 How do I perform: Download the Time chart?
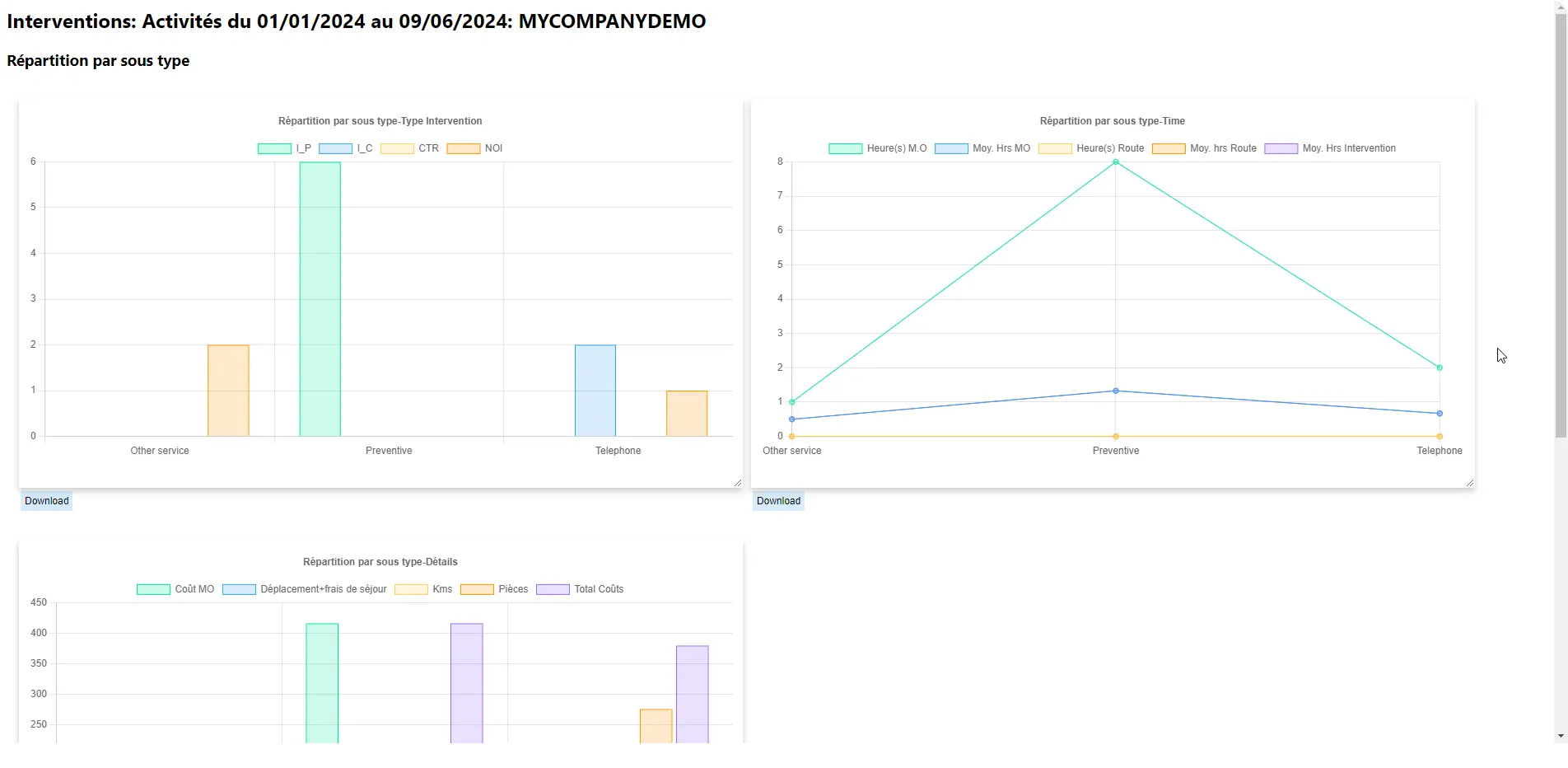point(778,501)
